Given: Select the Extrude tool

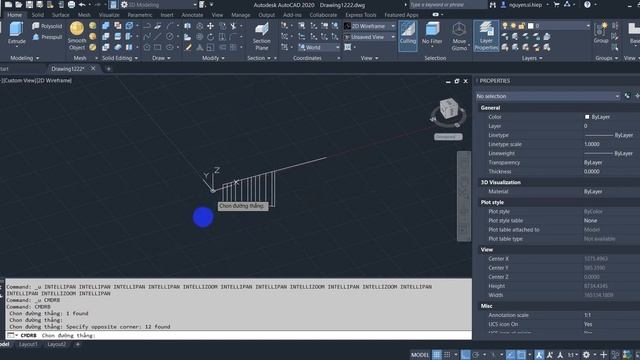Looking at the screenshot, I should (x=16, y=33).
